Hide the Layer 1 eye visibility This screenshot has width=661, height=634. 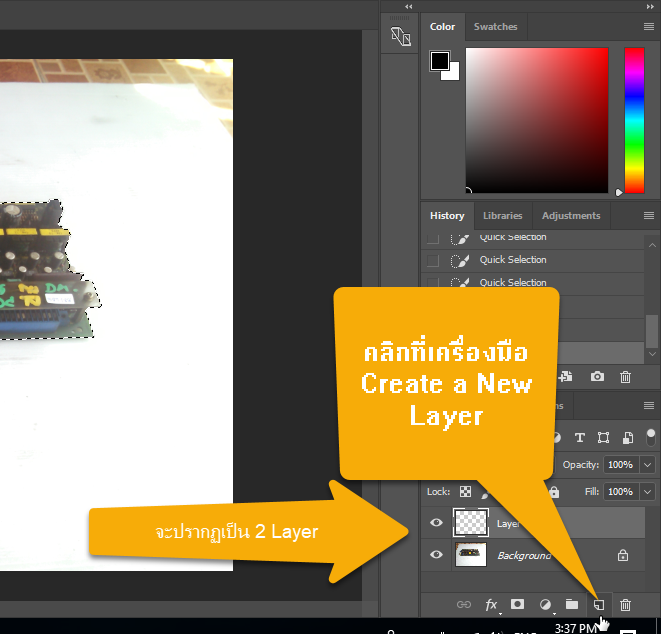(x=436, y=522)
